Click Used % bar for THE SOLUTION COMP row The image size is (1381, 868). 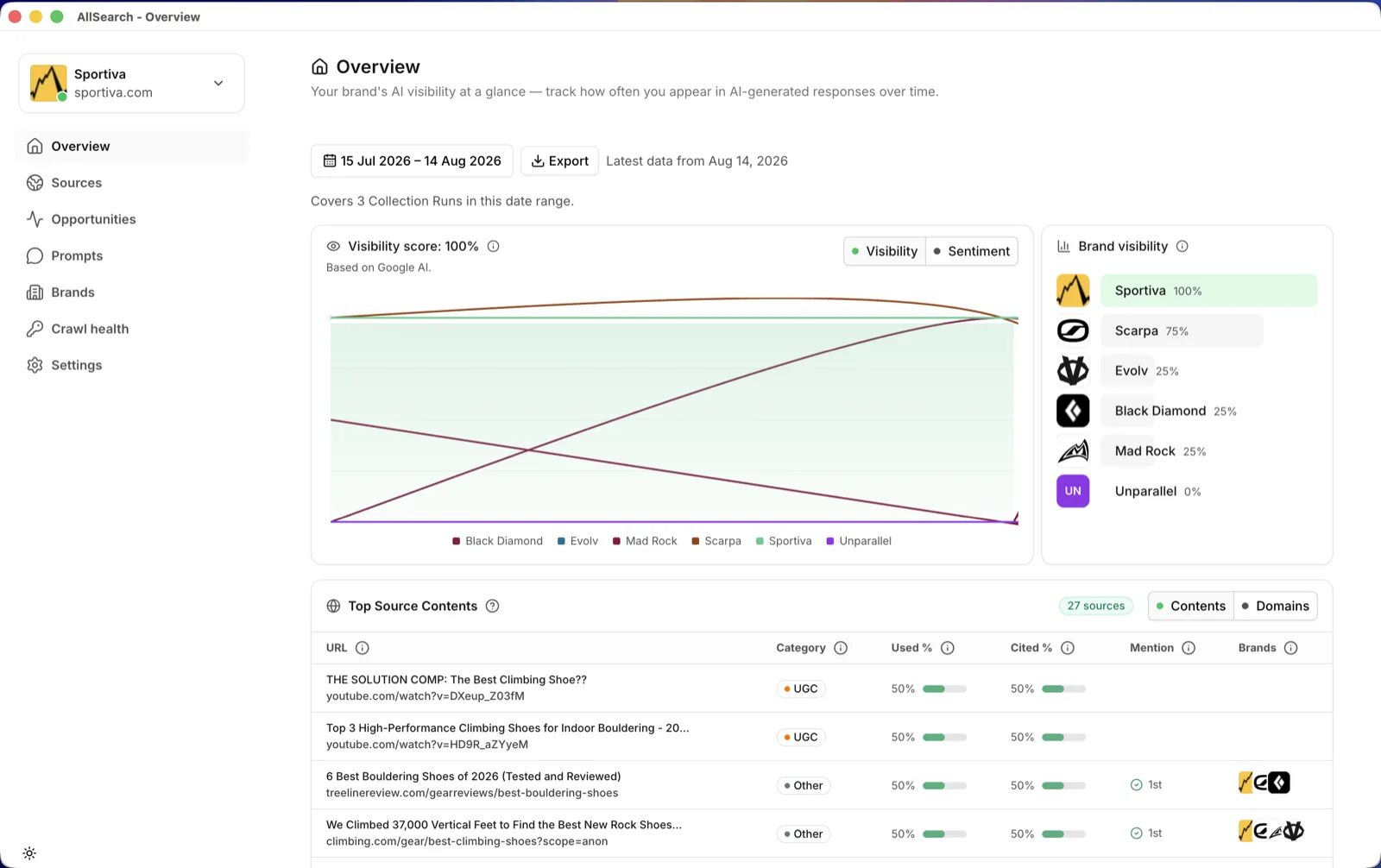[944, 689]
